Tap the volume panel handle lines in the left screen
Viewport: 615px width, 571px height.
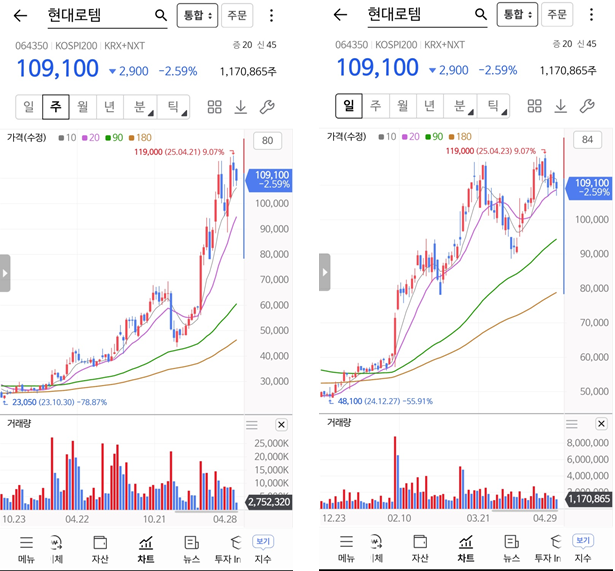252,425
